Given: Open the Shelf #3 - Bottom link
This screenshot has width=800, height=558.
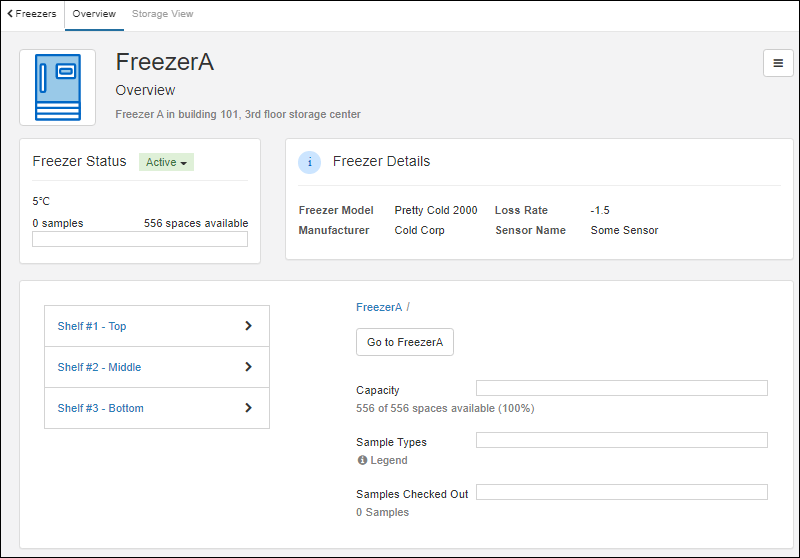Looking at the screenshot, I should click(x=100, y=408).
